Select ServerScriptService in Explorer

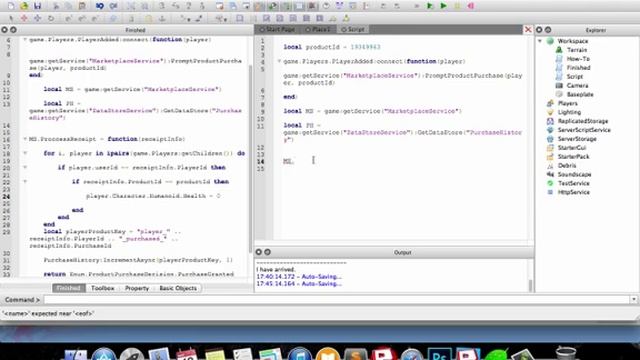pos(584,130)
